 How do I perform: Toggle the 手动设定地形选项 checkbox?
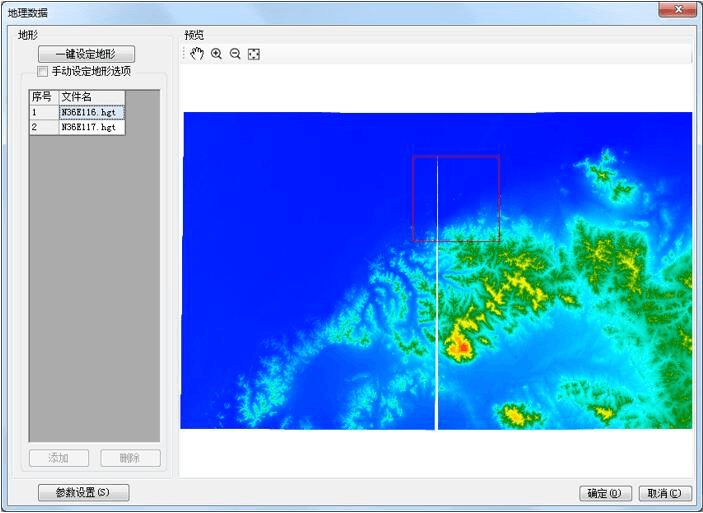point(42,72)
